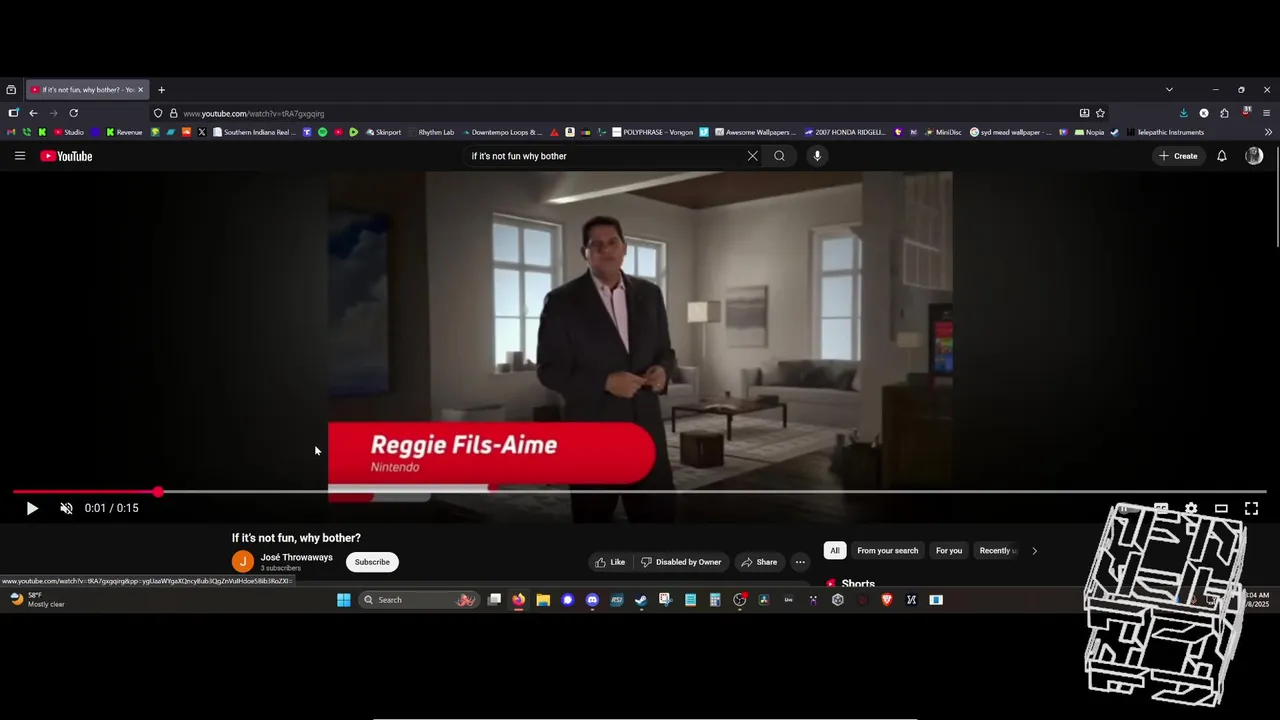
Task: Select the Recently uploaded chip
Action: coord(996,551)
